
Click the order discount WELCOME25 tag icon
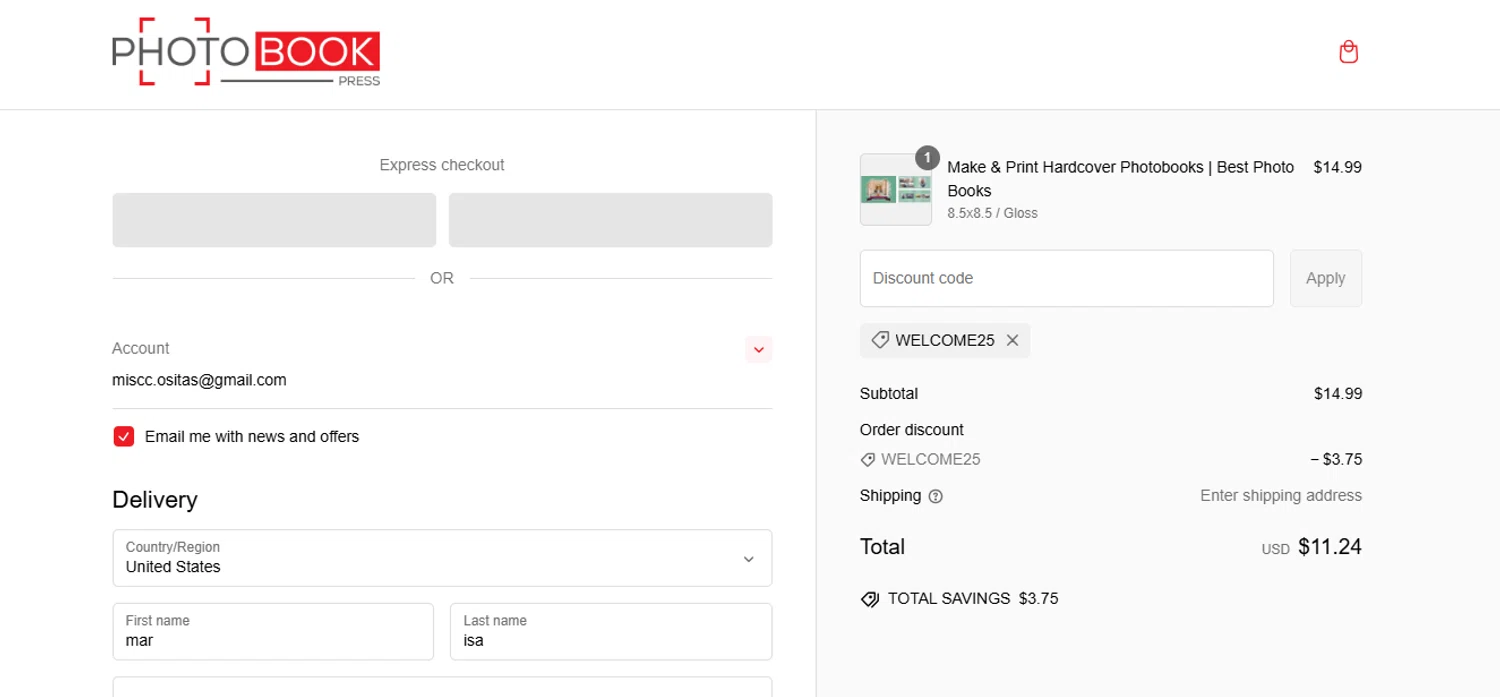point(868,460)
